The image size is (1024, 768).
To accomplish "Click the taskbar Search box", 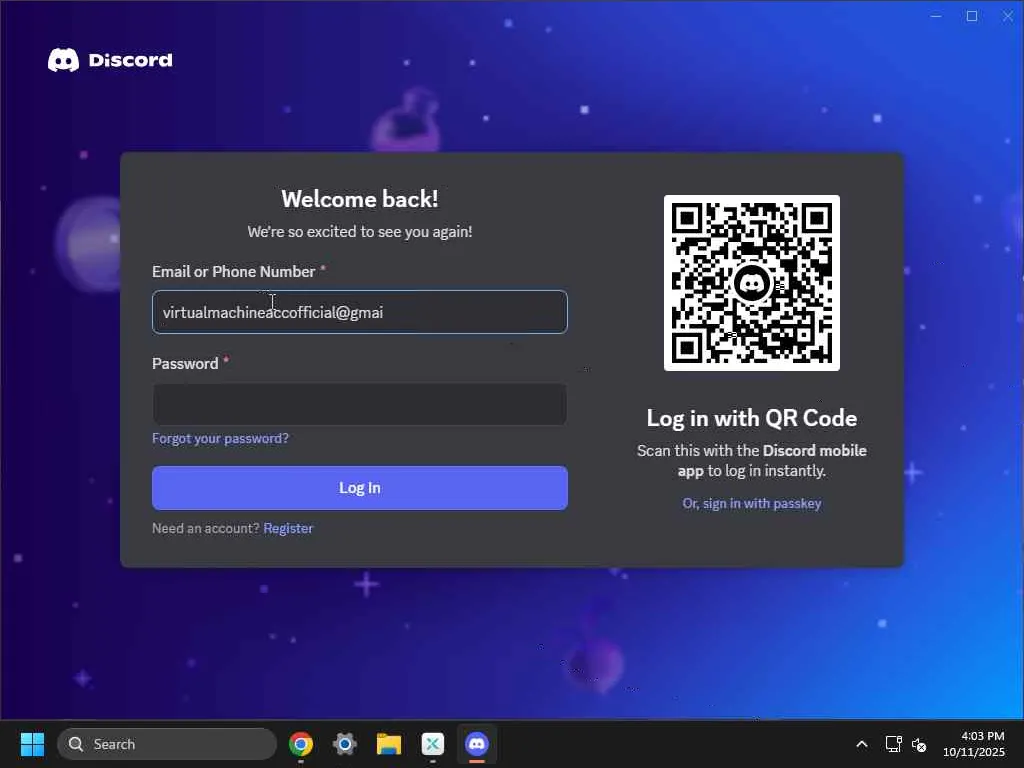I will click(x=167, y=744).
